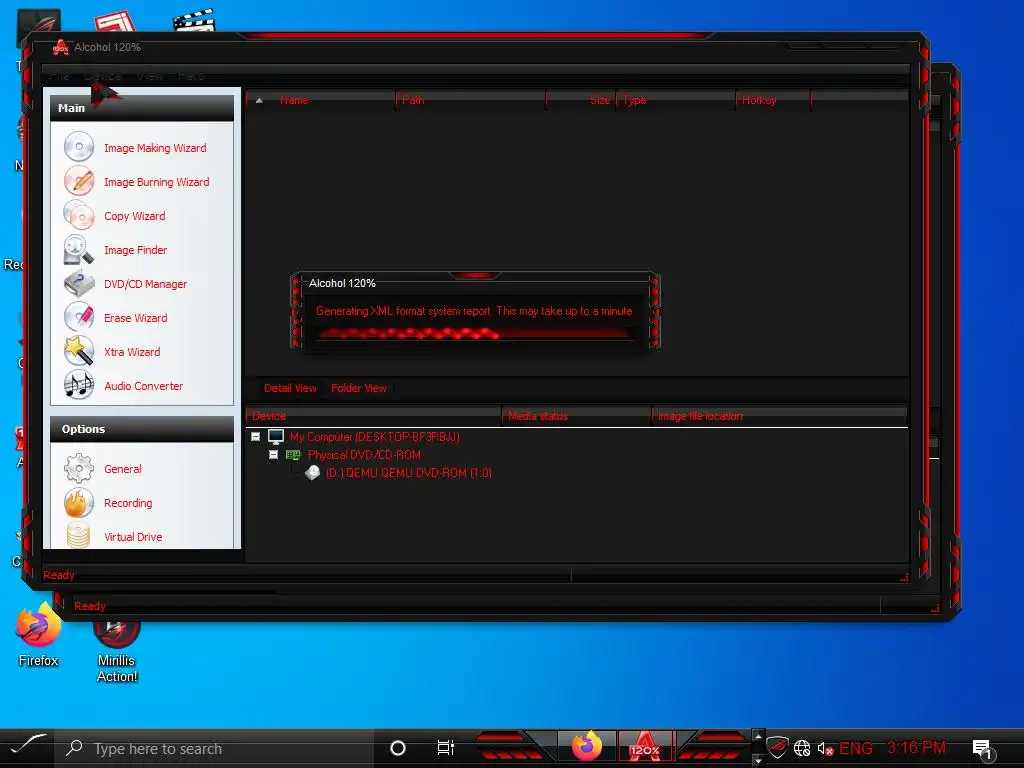Collapse the My Computer tree node
The image size is (1024, 768).
pyautogui.click(x=256, y=437)
